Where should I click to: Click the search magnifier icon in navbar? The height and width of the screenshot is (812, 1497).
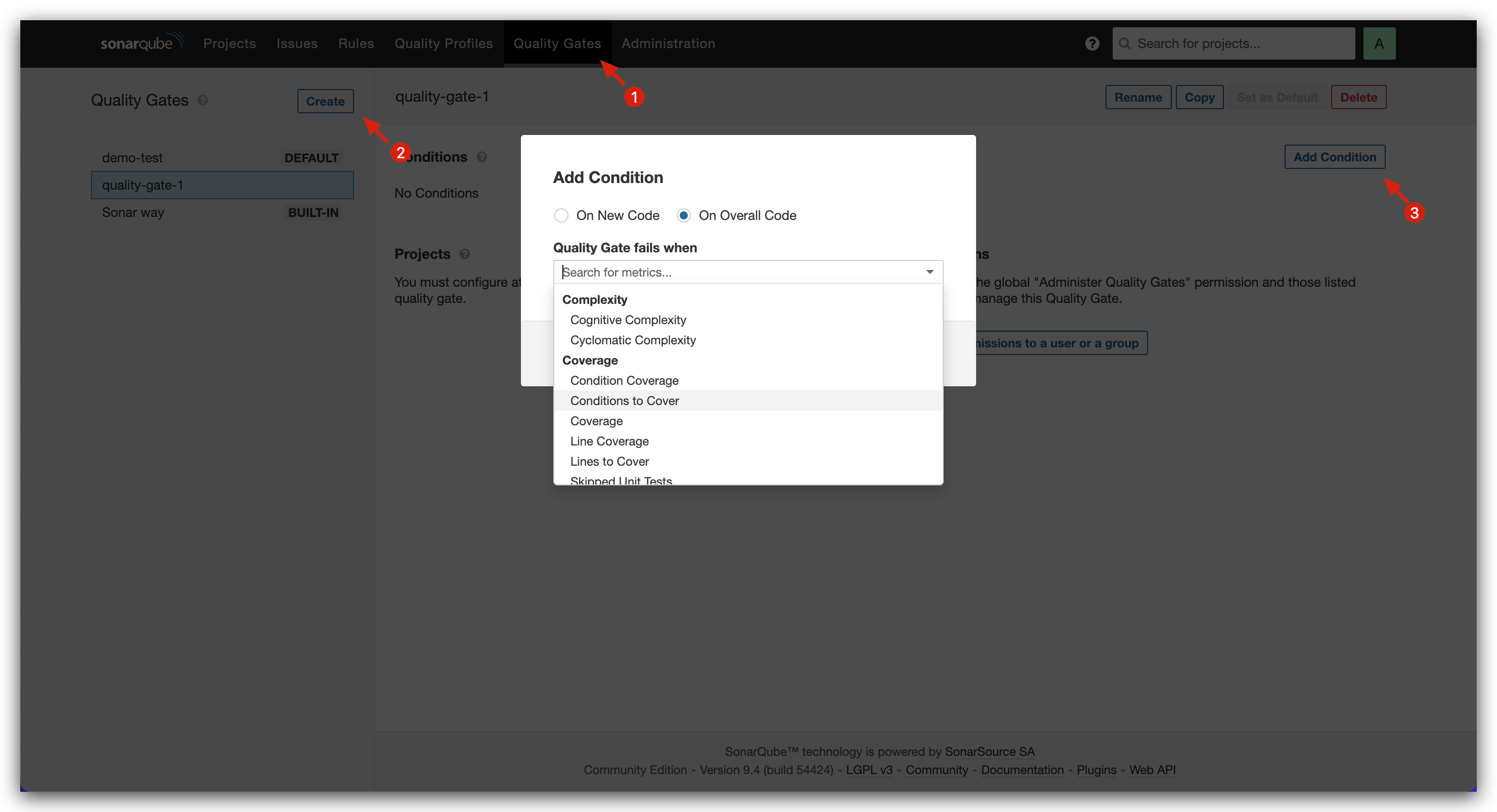1124,43
